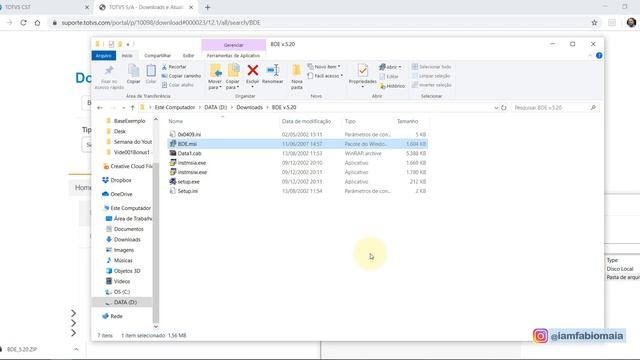
Task: Create a folder with Nova pasta icon
Action: [297, 71]
